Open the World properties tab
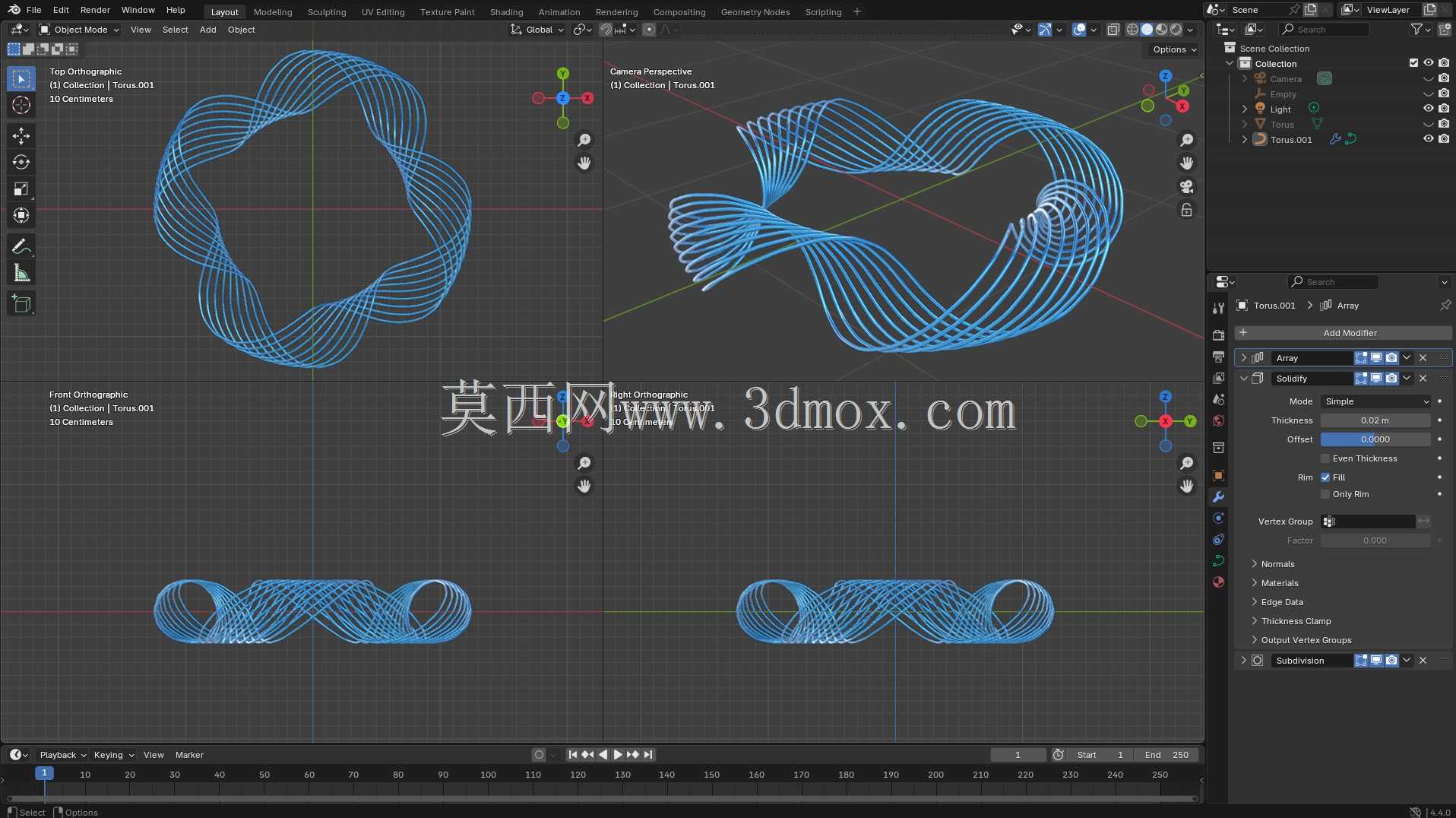1456x818 pixels. pos(1218,420)
